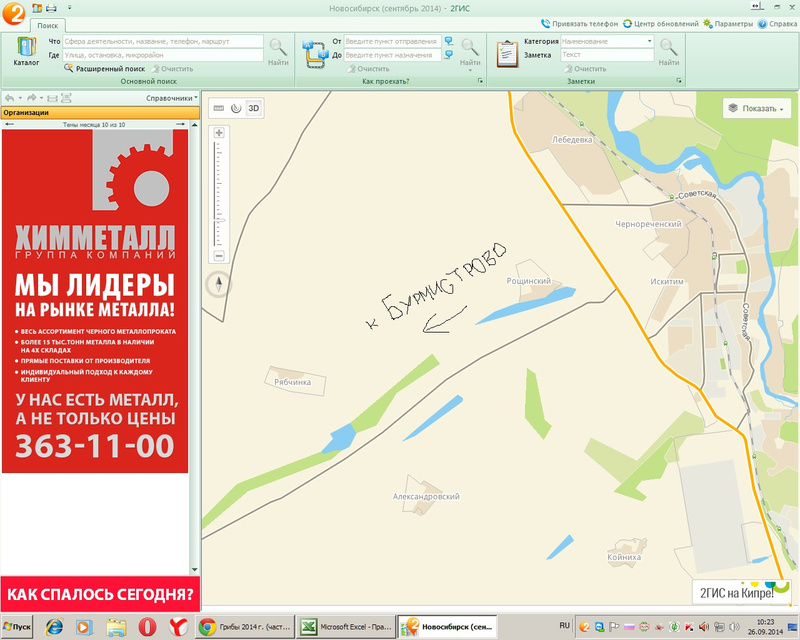The image size is (800, 640).
Task: Open the Химметалл advertisement banner
Action: click(x=95, y=301)
